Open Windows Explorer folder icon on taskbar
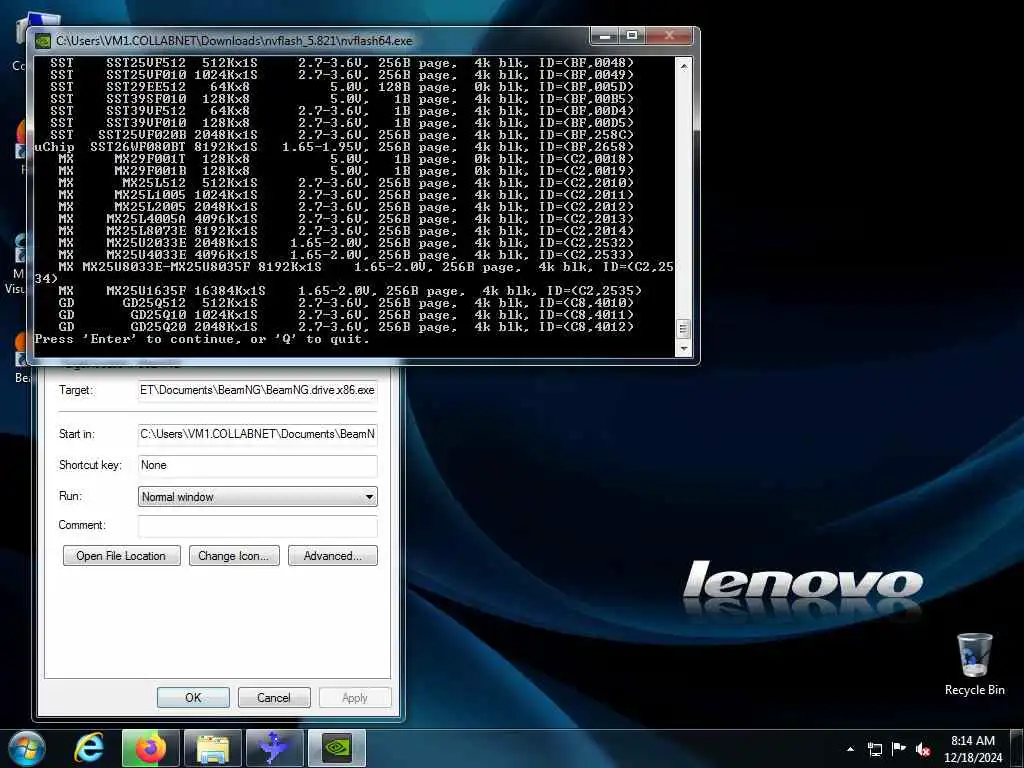 [213, 748]
